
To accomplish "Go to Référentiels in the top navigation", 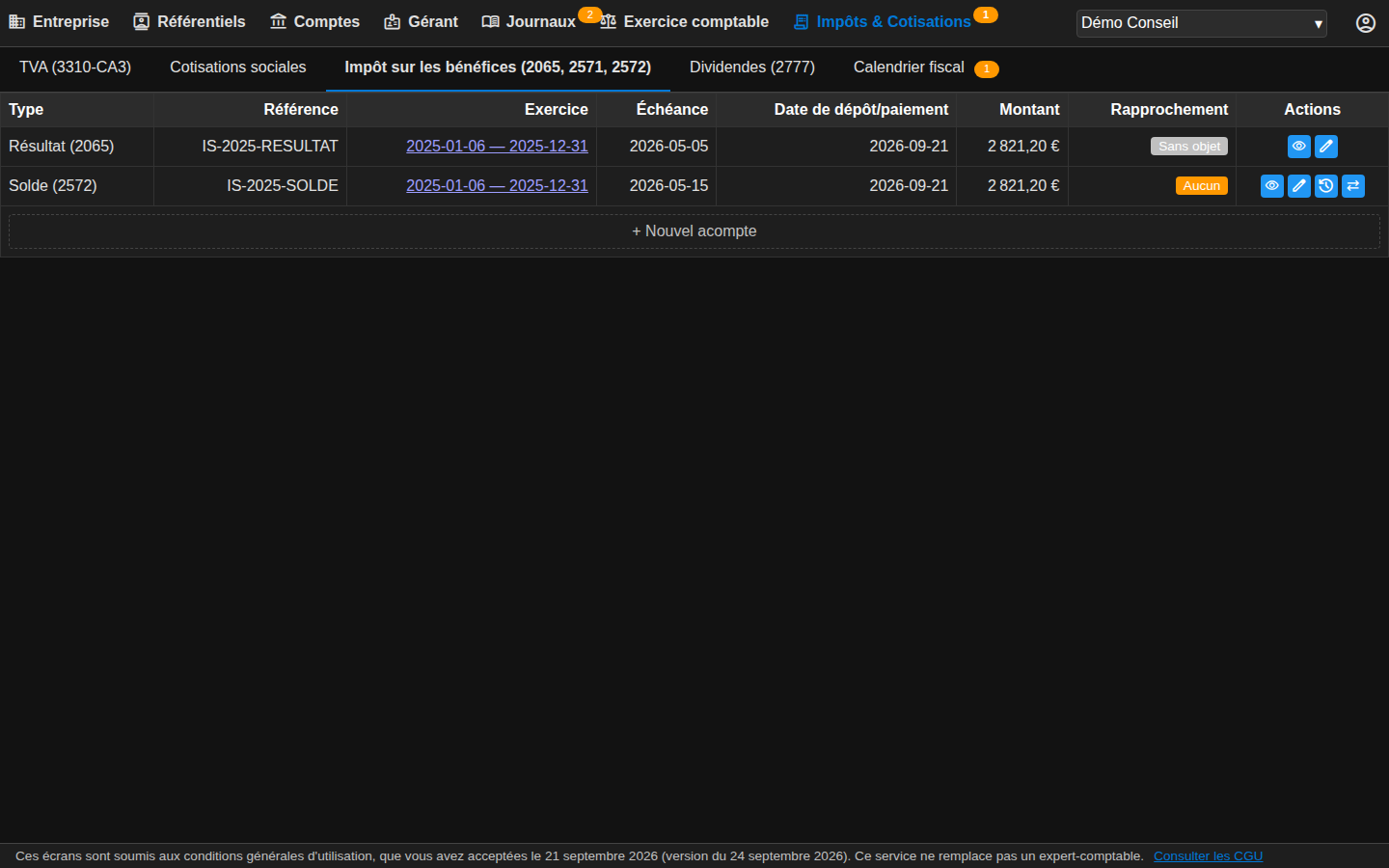I will point(190,22).
